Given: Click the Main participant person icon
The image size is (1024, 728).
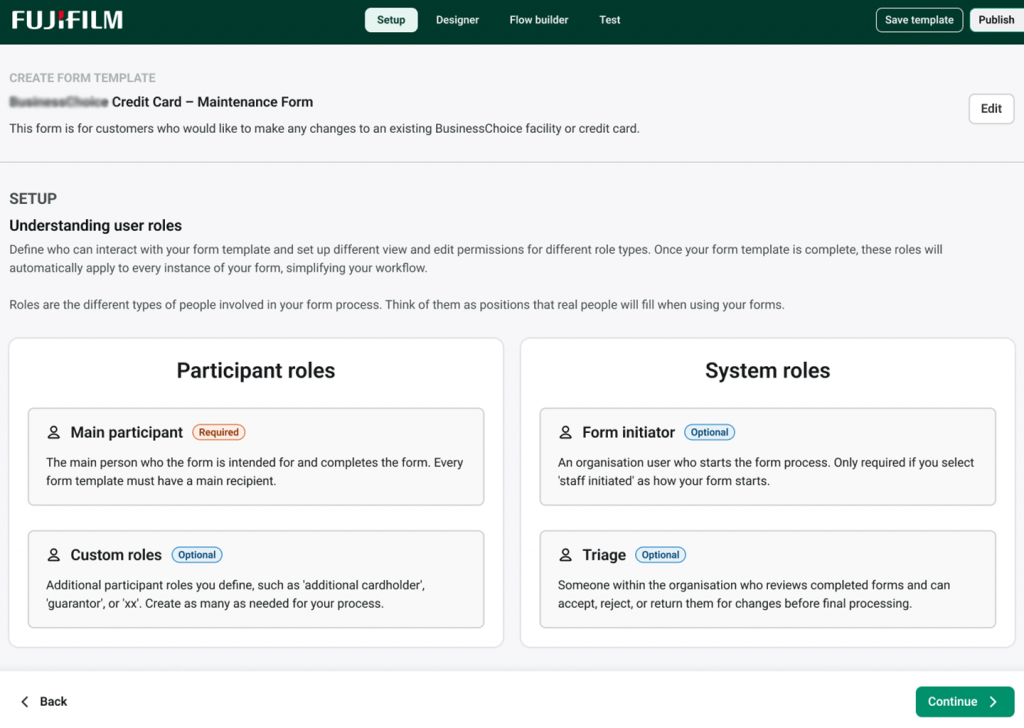Looking at the screenshot, I should point(55,432).
